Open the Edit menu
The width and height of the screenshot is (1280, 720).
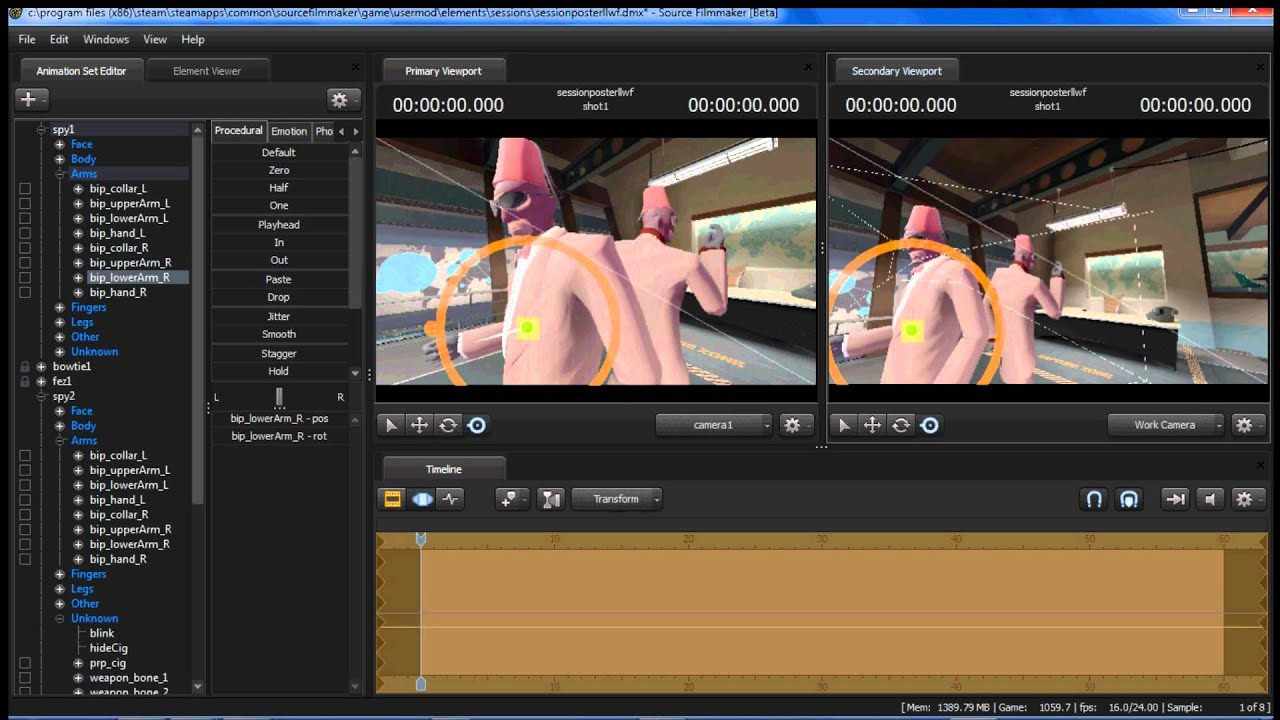click(x=60, y=39)
